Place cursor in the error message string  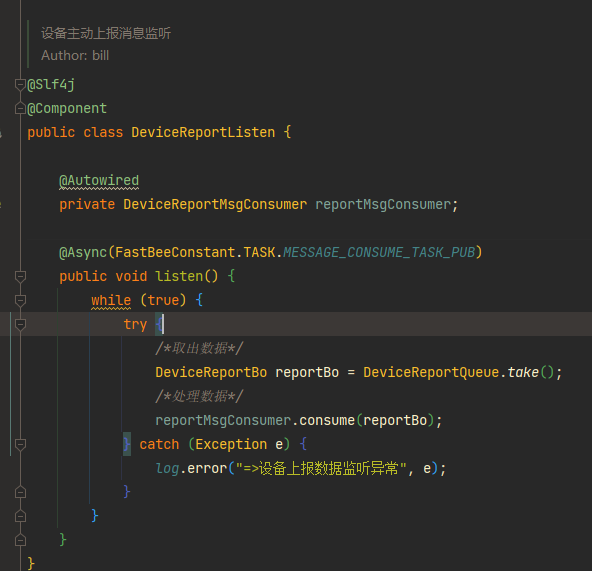(x=321, y=468)
